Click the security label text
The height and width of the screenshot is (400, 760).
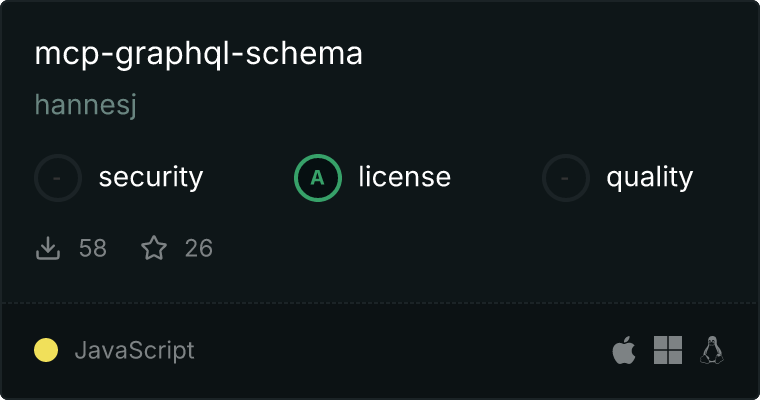[x=151, y=177]
